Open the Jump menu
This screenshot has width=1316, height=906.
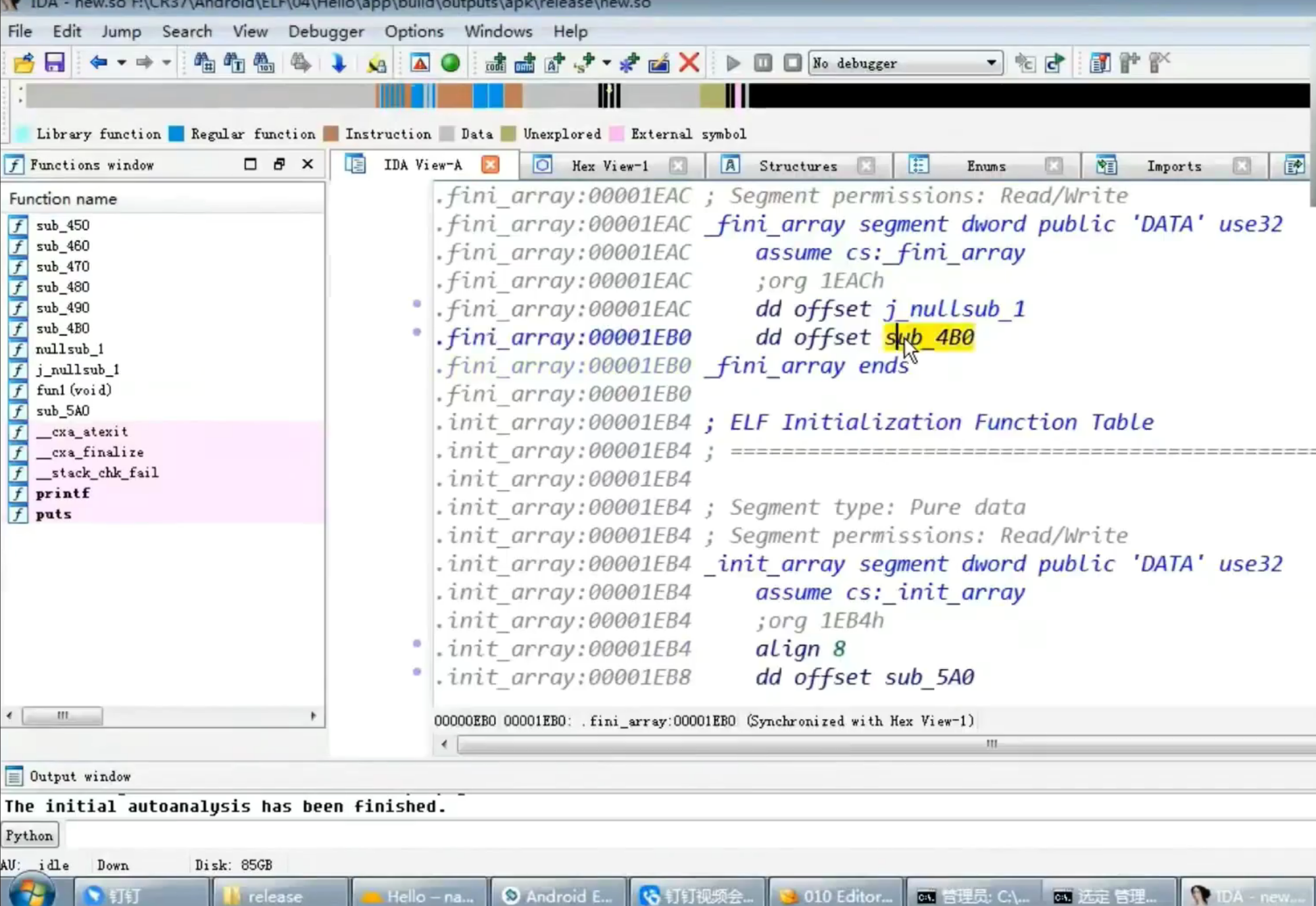[121, 31]
